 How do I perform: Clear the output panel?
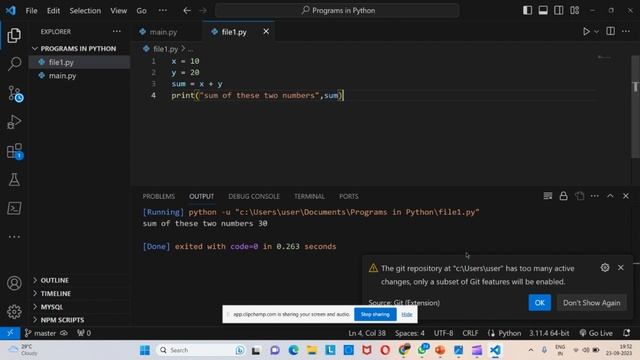[x=548, y=196]
